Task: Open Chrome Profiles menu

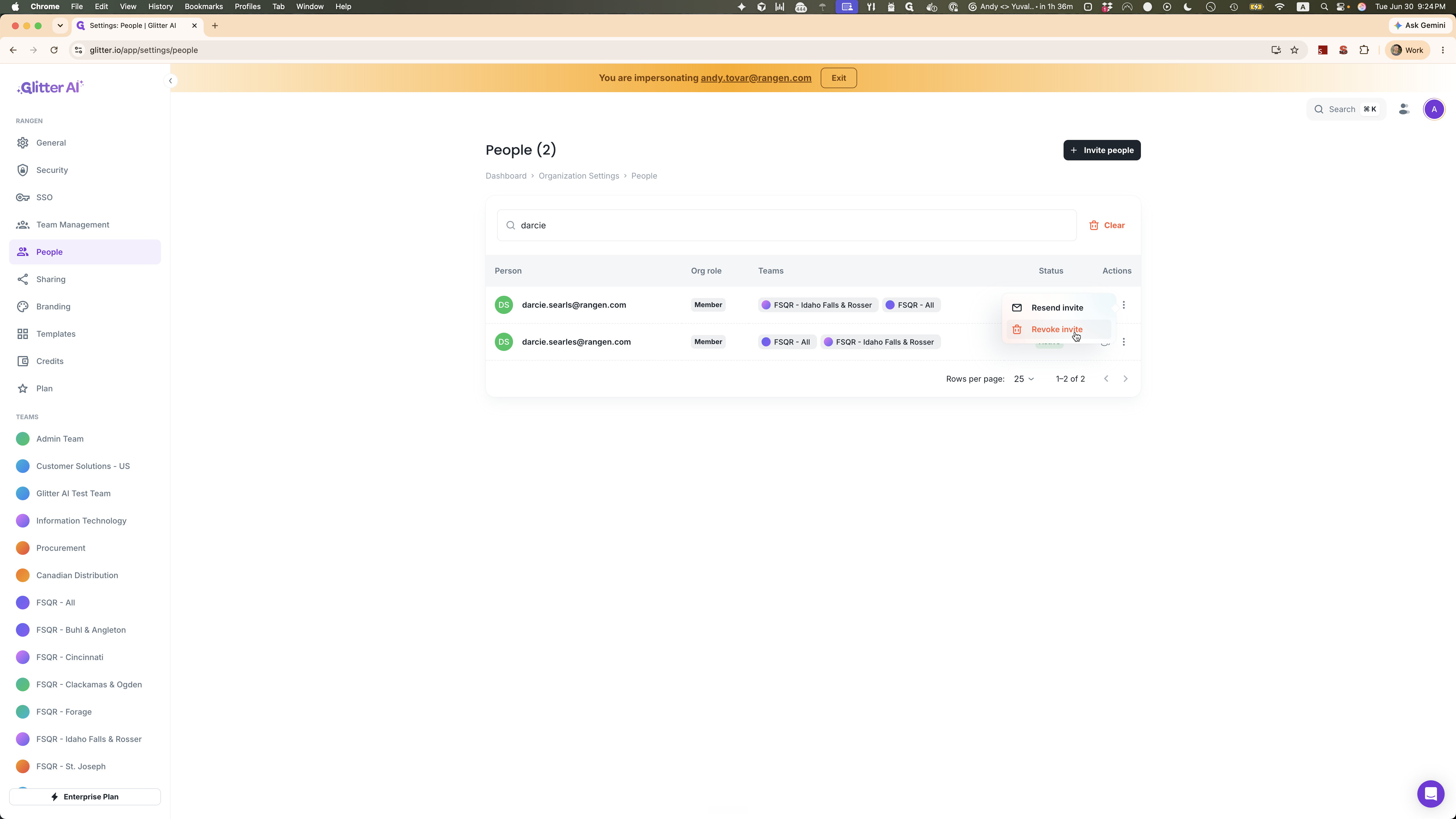Action: click(248, 7)
